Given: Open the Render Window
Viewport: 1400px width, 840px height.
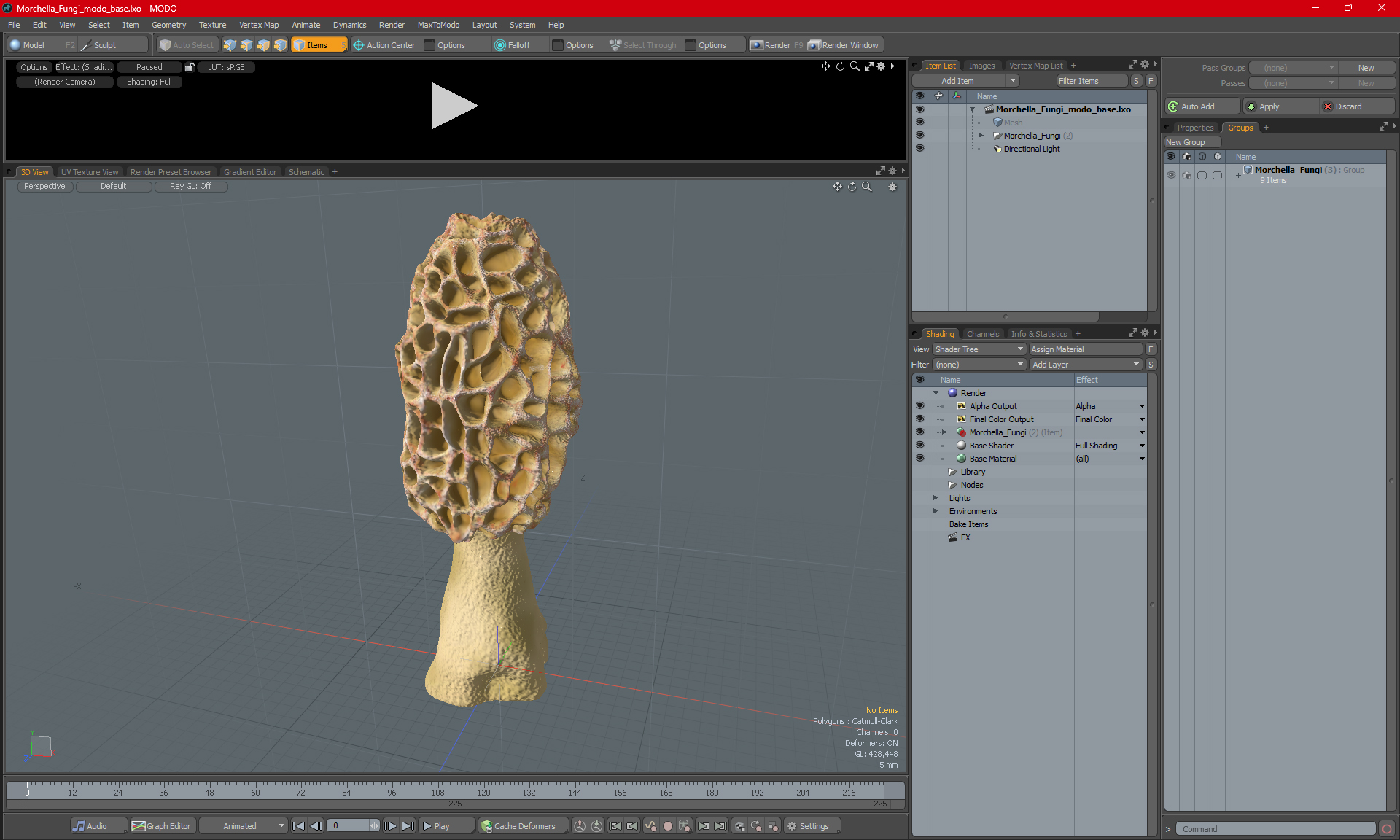Looking at the screenshot, I should point(844,45).
